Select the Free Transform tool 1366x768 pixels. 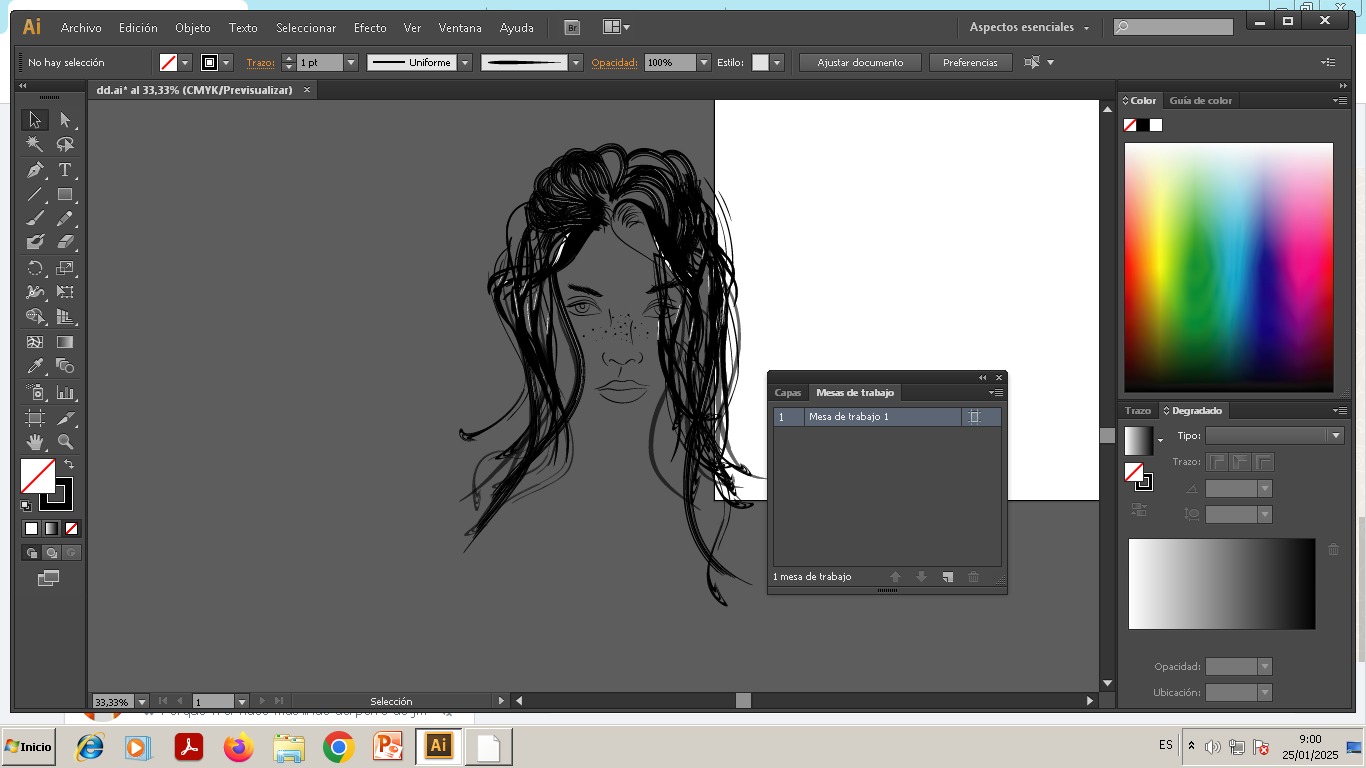65,292
